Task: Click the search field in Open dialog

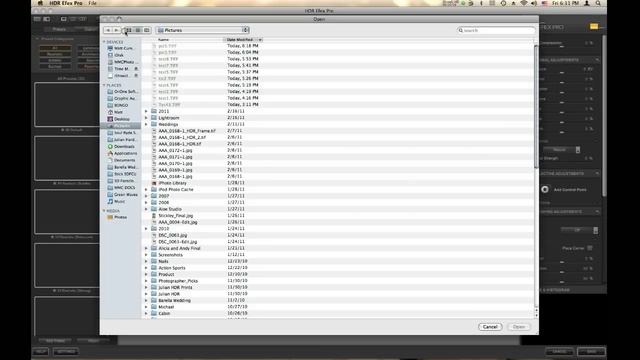Action: (x=496, y=30)
